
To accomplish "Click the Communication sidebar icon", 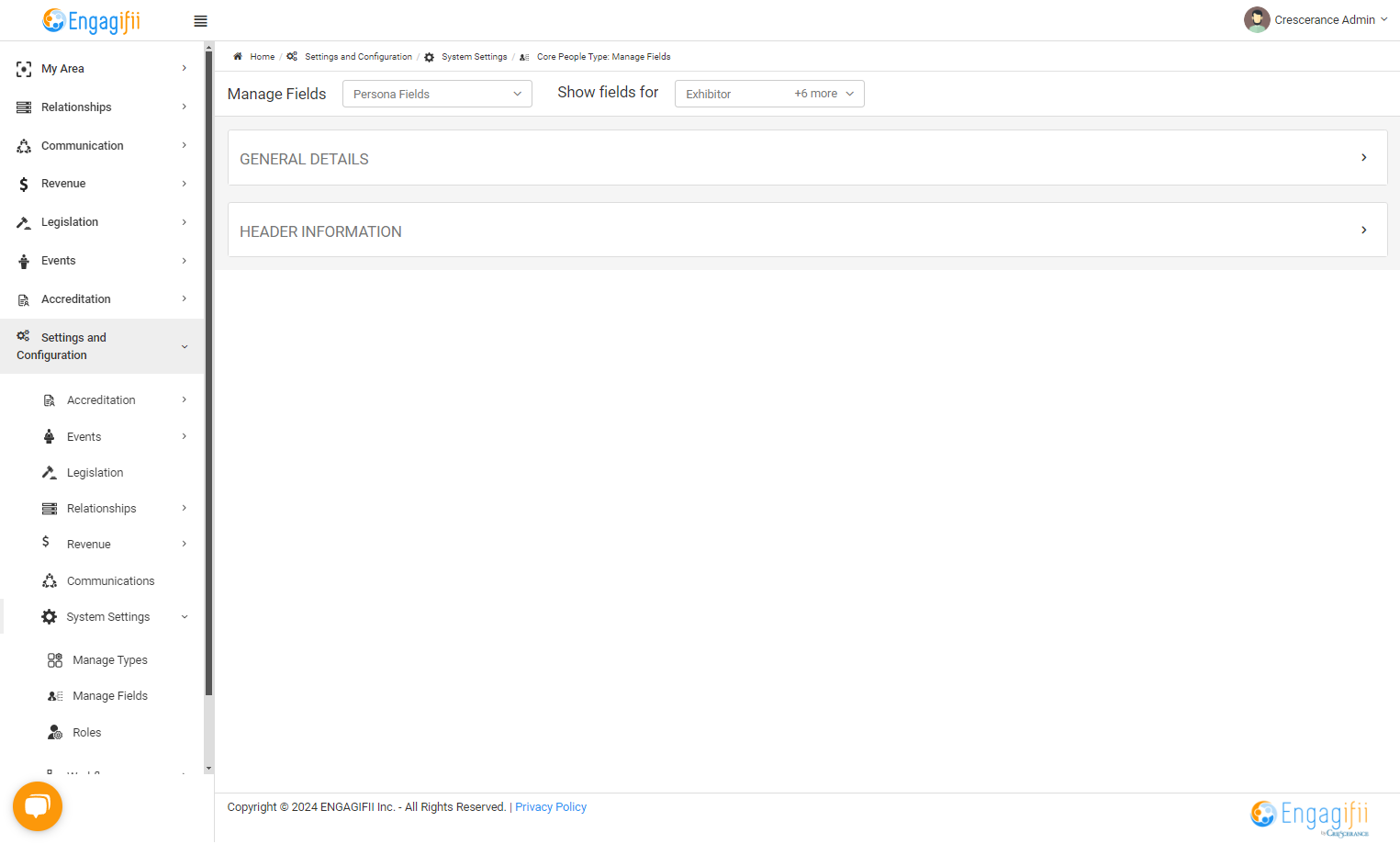I will pos(24,146).
